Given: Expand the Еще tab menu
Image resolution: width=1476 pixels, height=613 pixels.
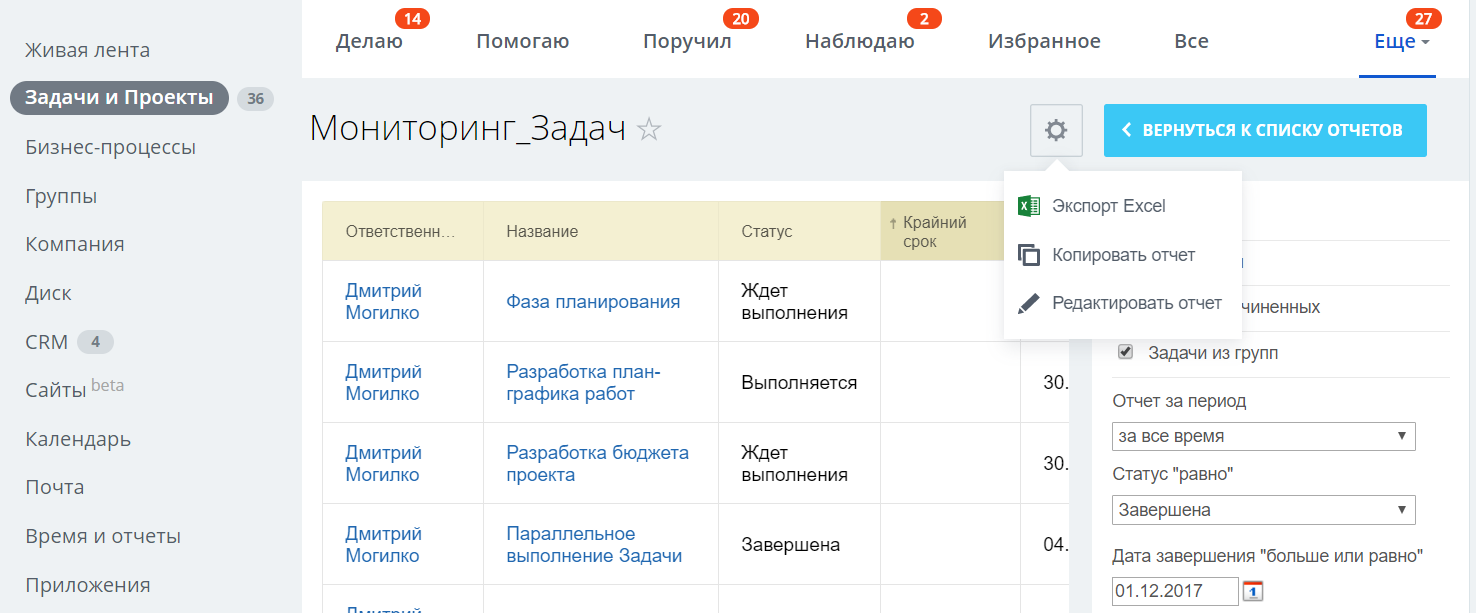Looking at the screenshot, I should (x=1401, y=42).
